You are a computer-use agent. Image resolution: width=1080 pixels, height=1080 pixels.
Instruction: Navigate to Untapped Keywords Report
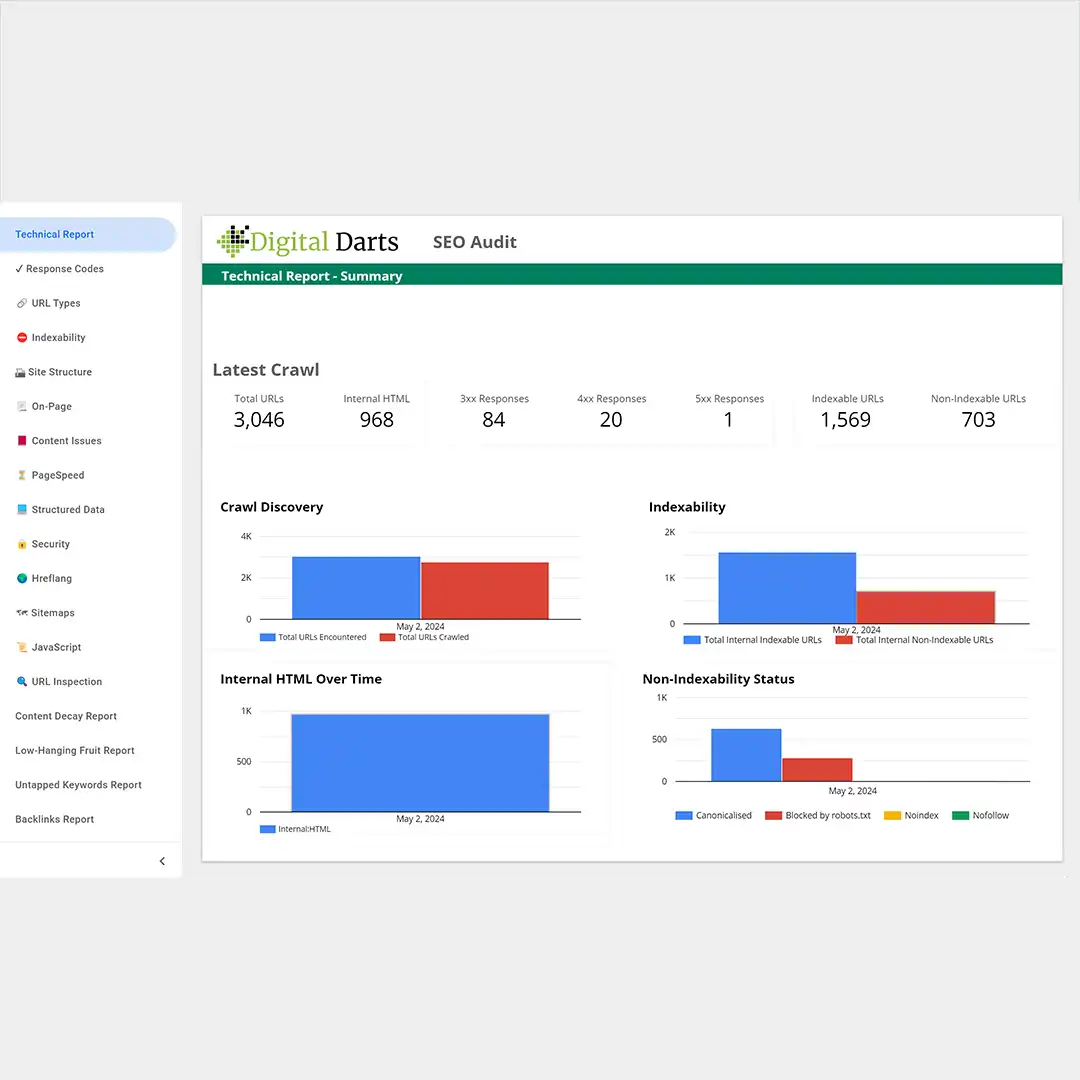(x=78, y=785)
